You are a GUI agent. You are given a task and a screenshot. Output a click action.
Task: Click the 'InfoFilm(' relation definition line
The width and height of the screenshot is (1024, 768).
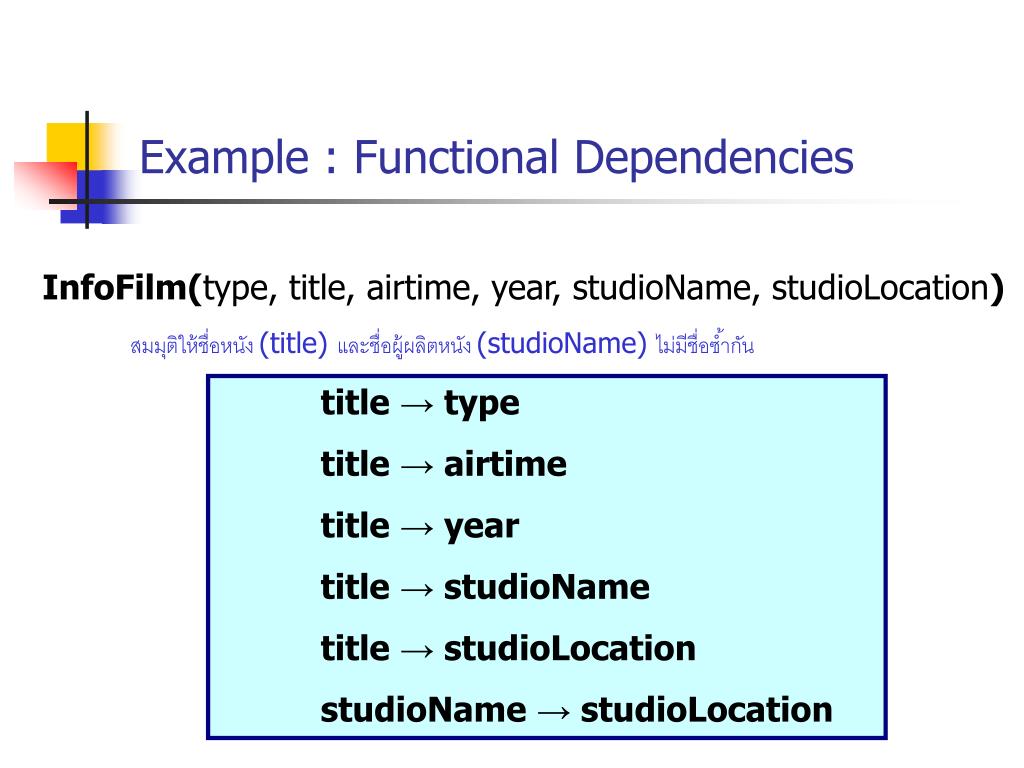tap(523, 288)
